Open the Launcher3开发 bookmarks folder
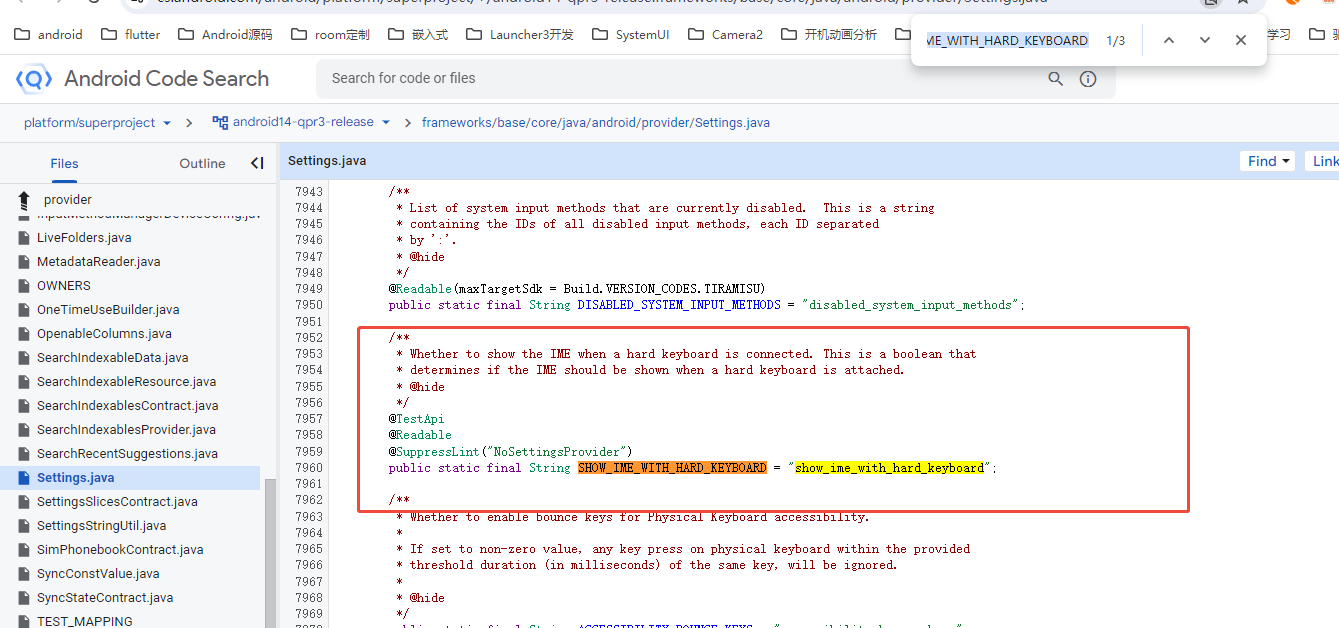The image size is (1339, 628). click(x=520, y=34)
